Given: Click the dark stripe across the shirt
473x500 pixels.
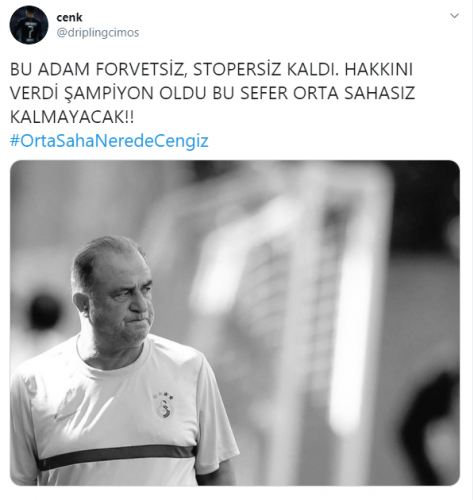Looking at the screenshot, I should [115, 456].
